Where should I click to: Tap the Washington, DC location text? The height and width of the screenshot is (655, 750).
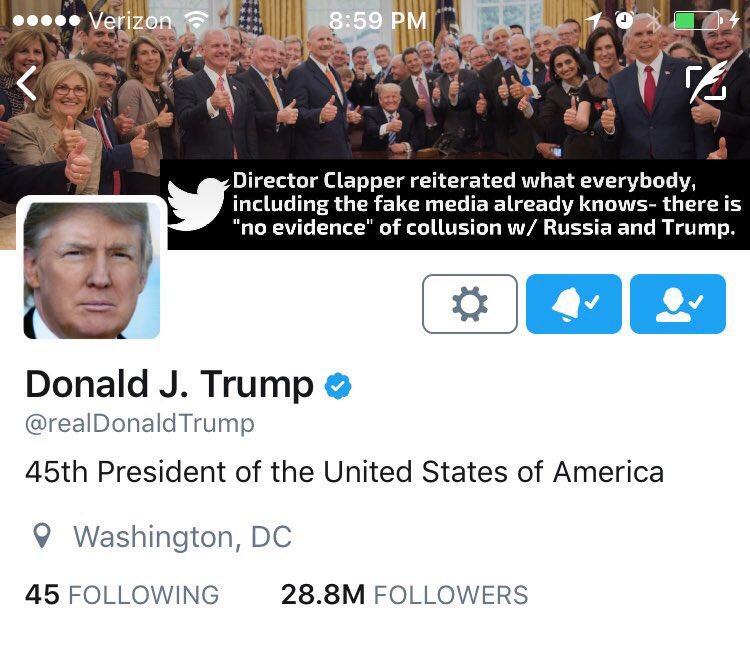pos(182,537)
